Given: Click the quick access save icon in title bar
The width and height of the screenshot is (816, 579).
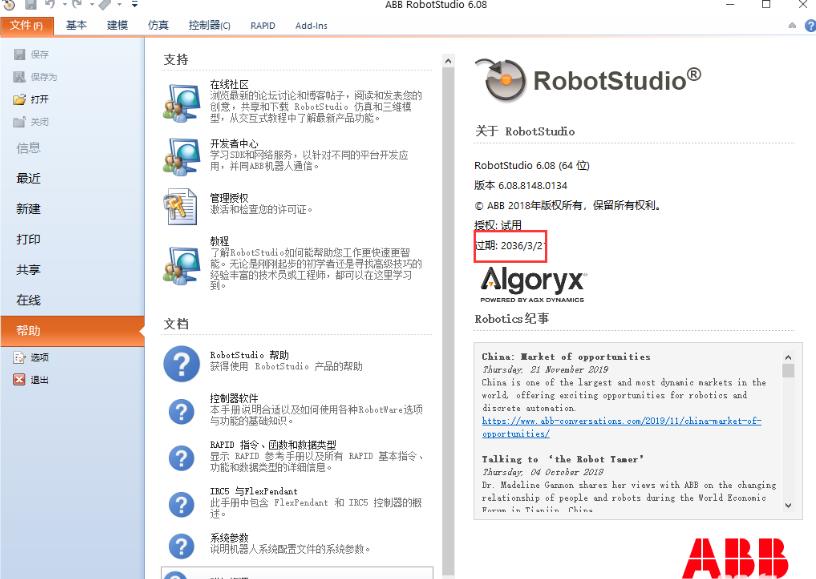Looking at the screenshot, I should [31, 4].
